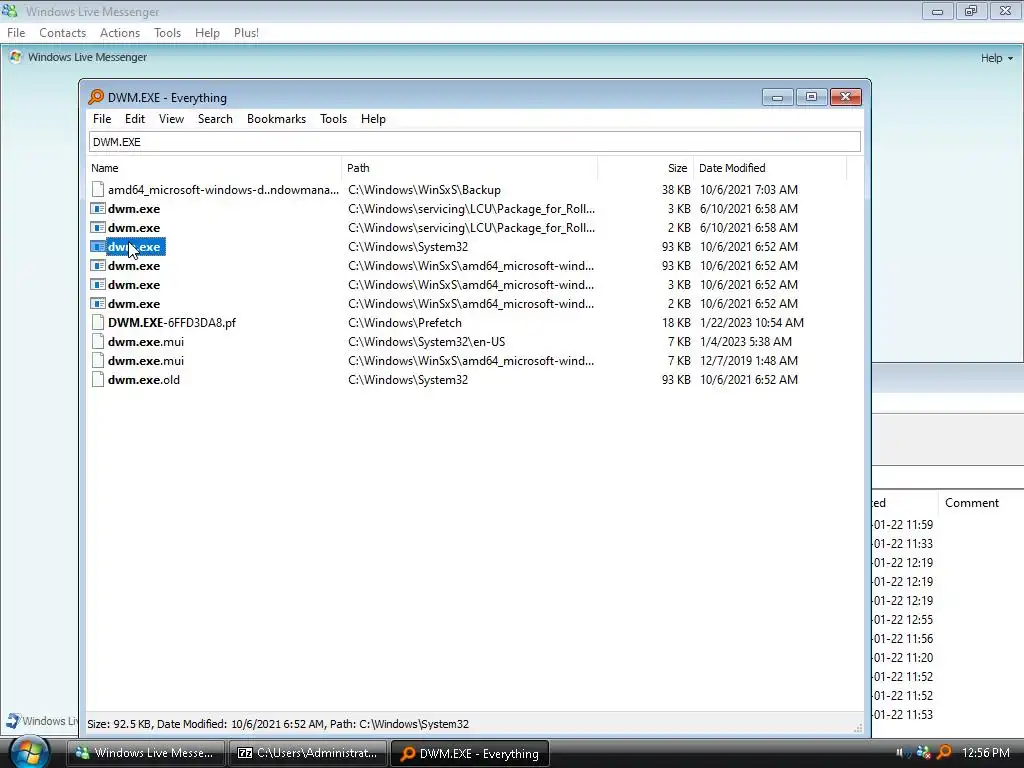Open File menu in Windows Live Messenger
Viewport: 1024px width, 768px height.
[16, 33]
